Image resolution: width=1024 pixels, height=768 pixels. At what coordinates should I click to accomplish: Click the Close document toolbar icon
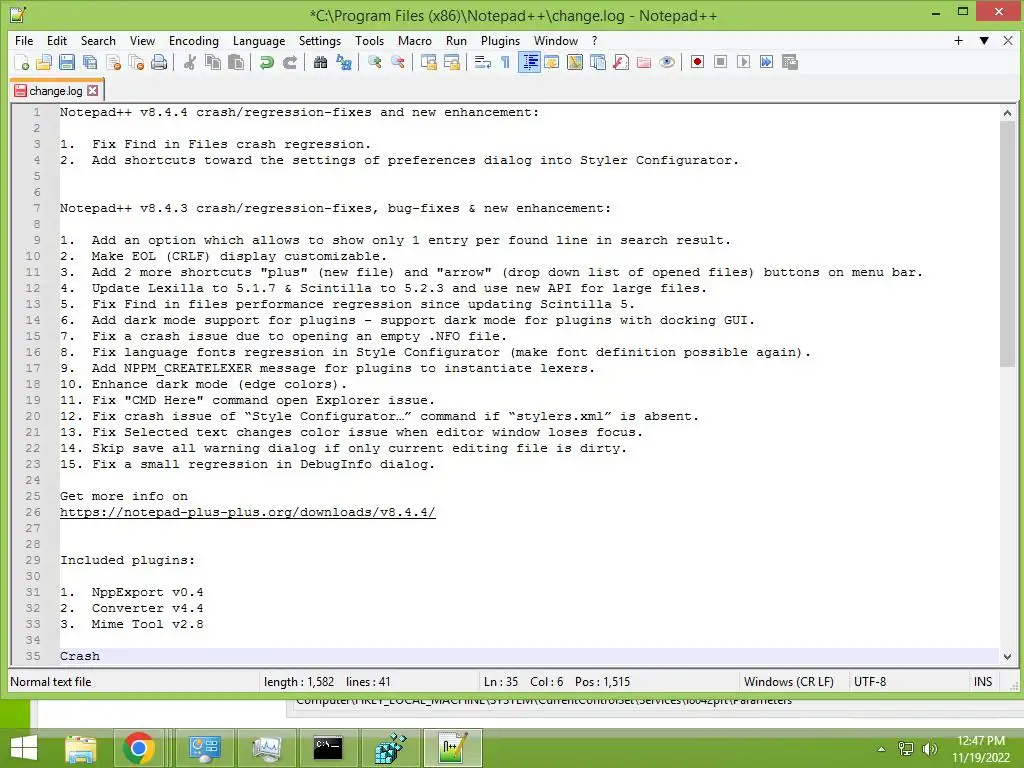point(114,62)
